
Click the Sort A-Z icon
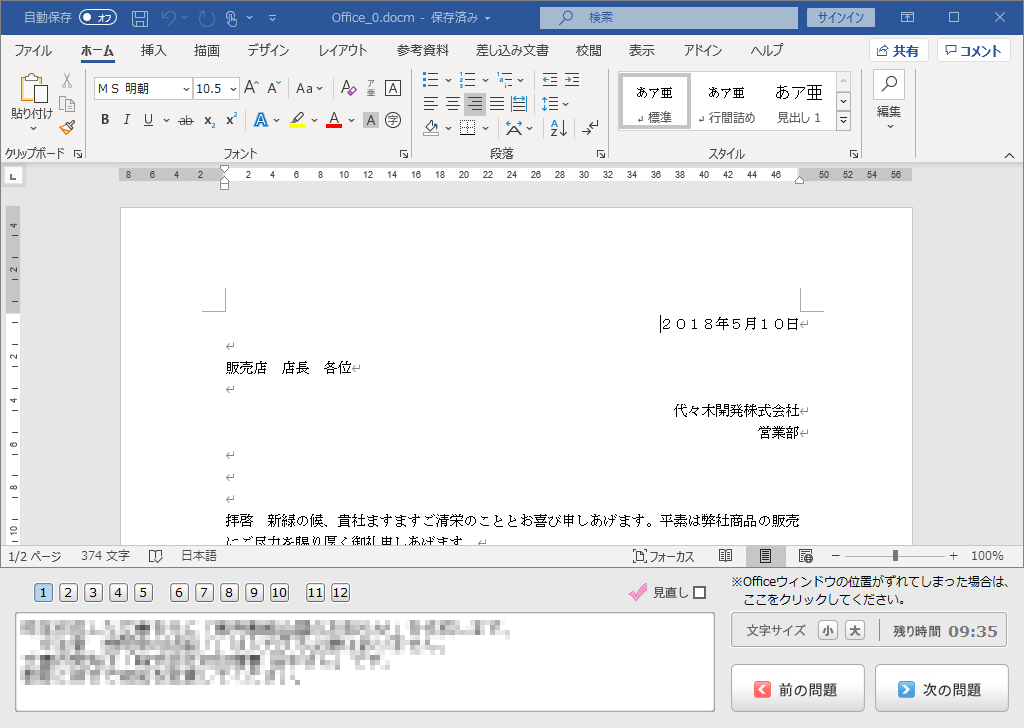tap(558, 127)
